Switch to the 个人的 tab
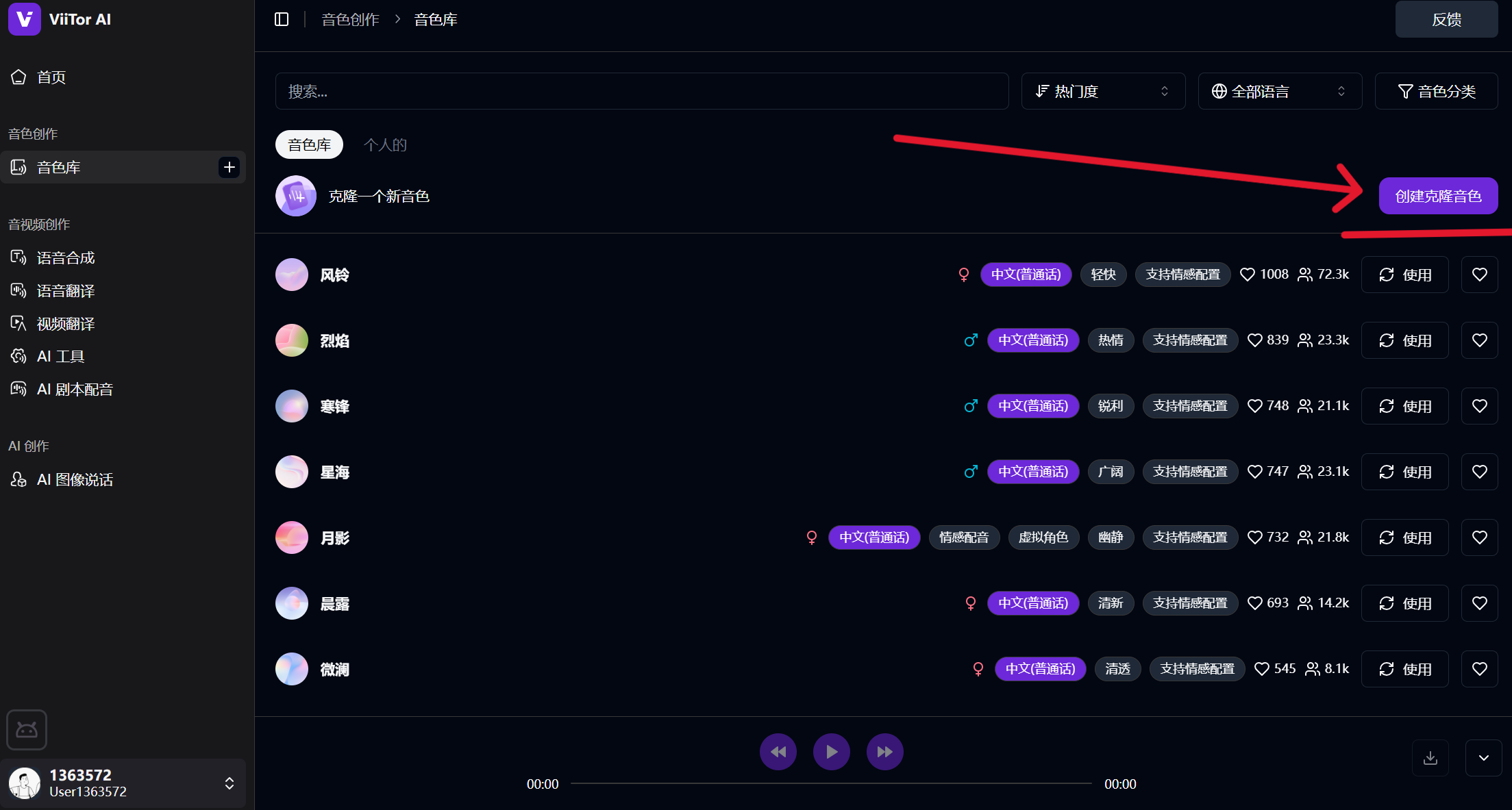1512x810 pixels. pyautogui.click(x=385, y=145)
